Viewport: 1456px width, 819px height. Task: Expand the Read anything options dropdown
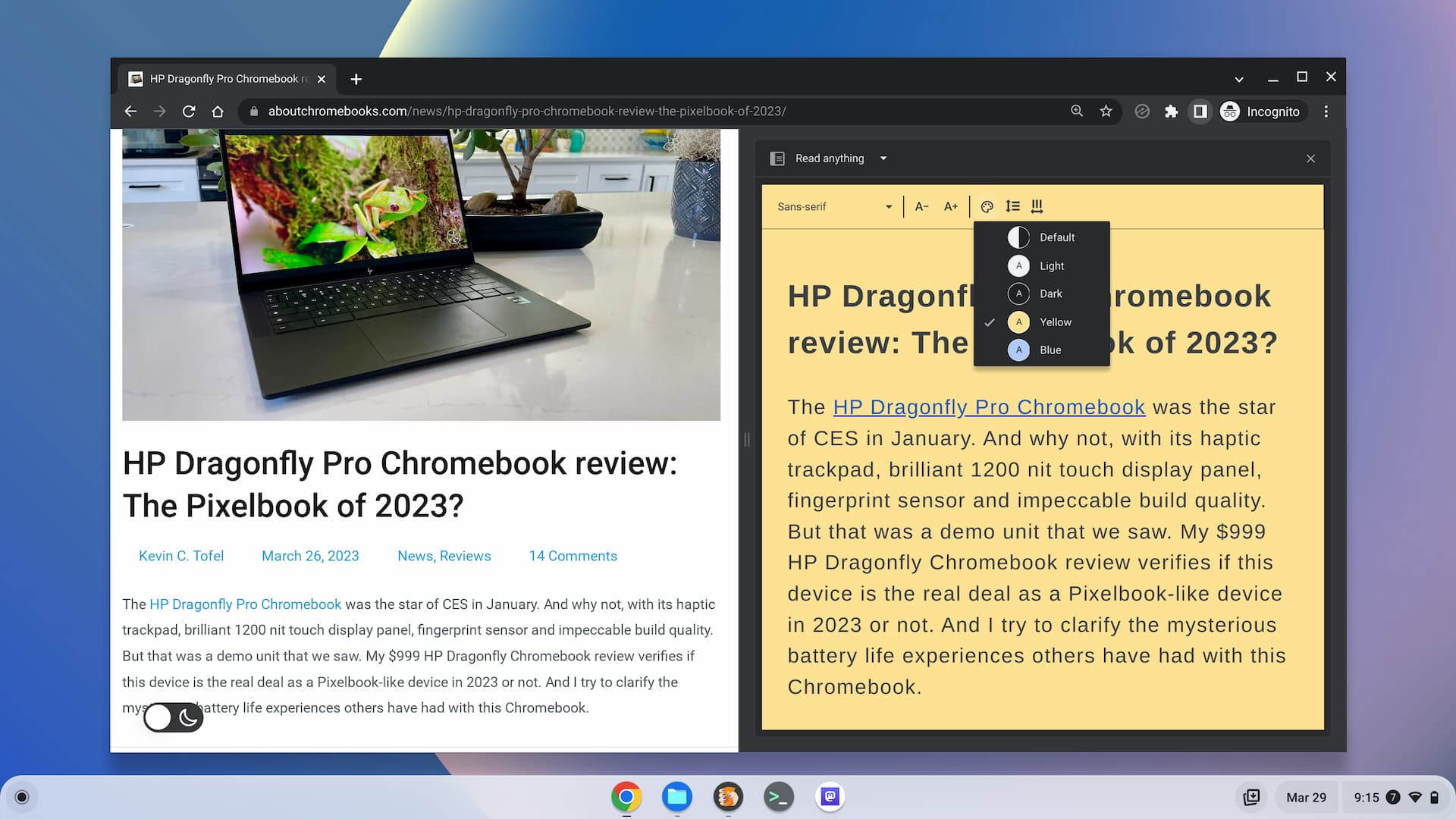point(883,158)
